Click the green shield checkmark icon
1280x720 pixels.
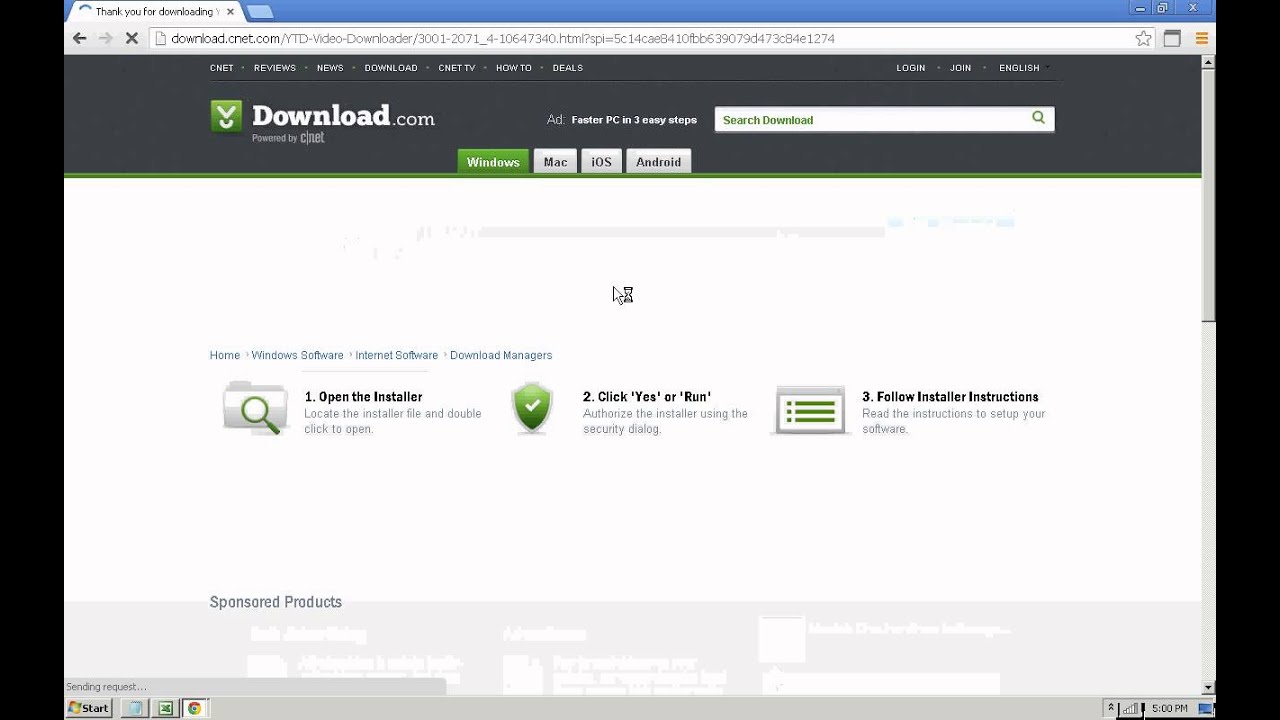(532, 407)
